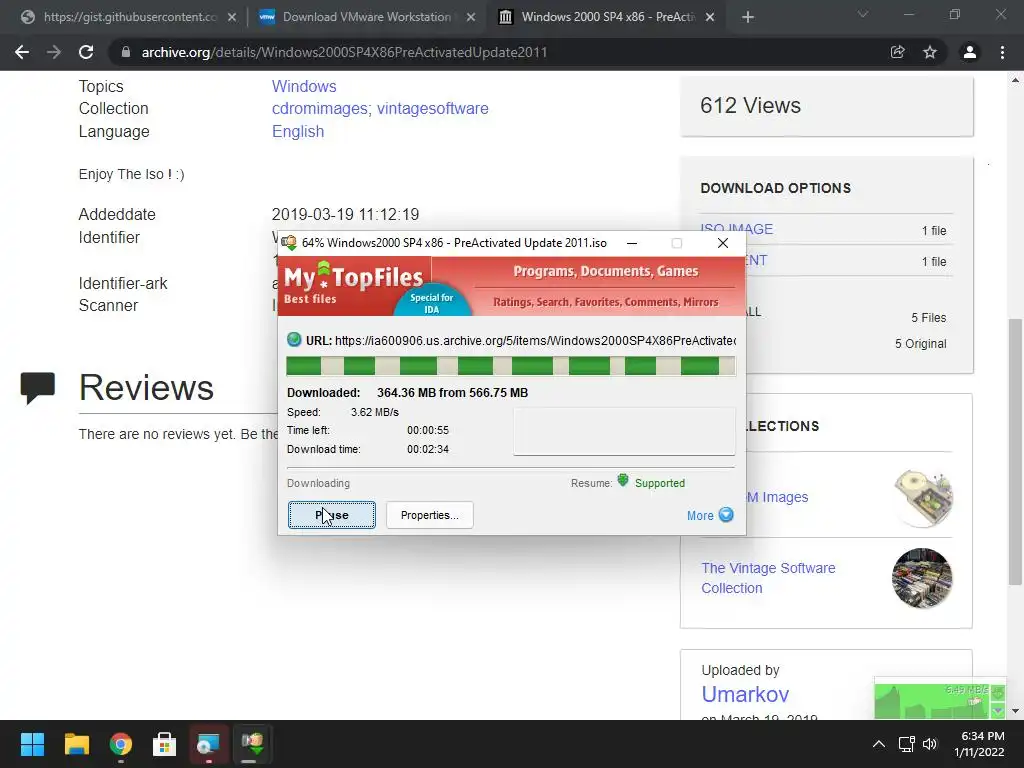Click the segmented download progress bar

click(511, 366)
